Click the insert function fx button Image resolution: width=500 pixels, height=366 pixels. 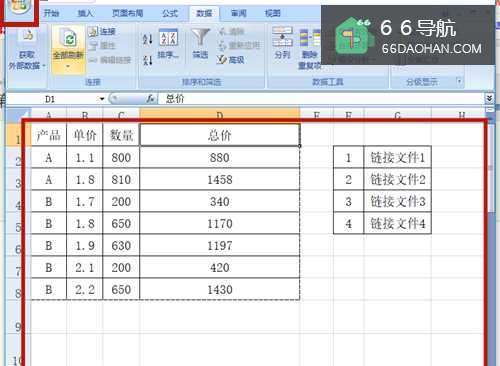point(151,99)
